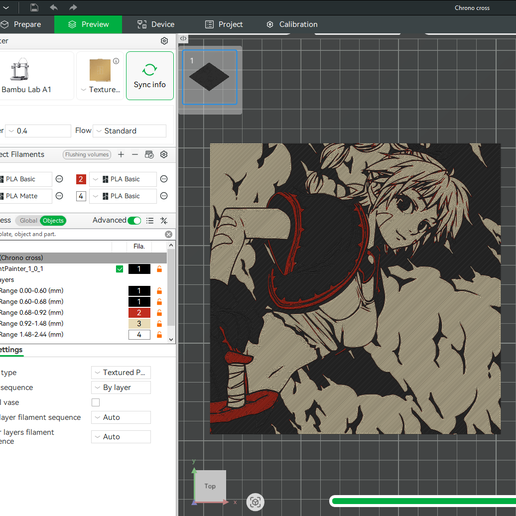Click the save icon in the title bar
Viewport: 516px width, 516px height.
pyautogui.click(x=34, y=7)
